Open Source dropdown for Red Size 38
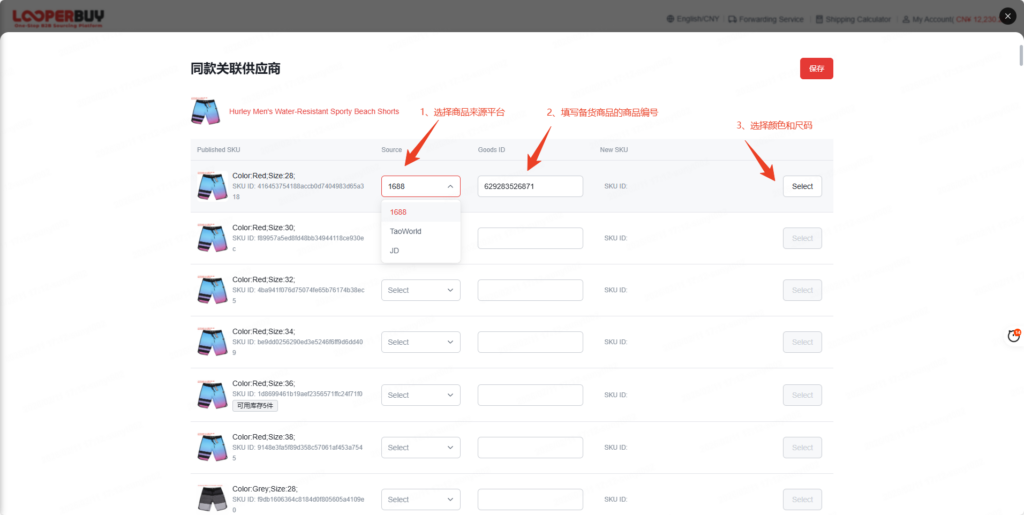Viewport: 1024px width, 515px height. [420, 447]
